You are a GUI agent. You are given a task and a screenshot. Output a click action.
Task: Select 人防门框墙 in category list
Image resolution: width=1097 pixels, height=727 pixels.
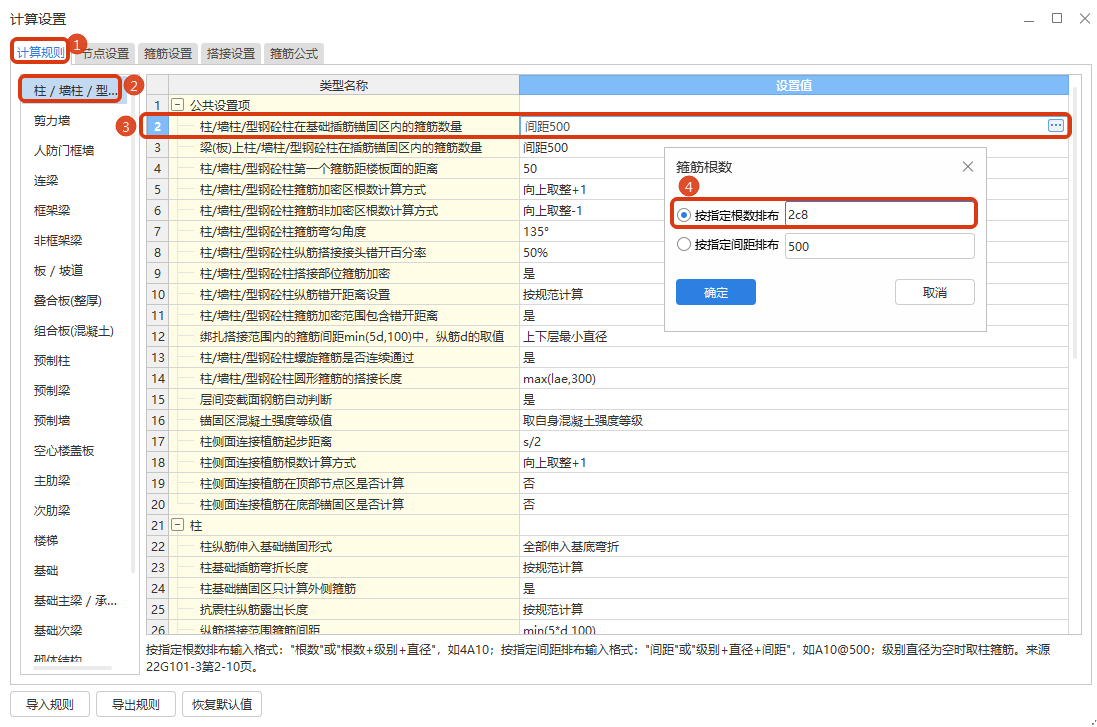(64, 150)
